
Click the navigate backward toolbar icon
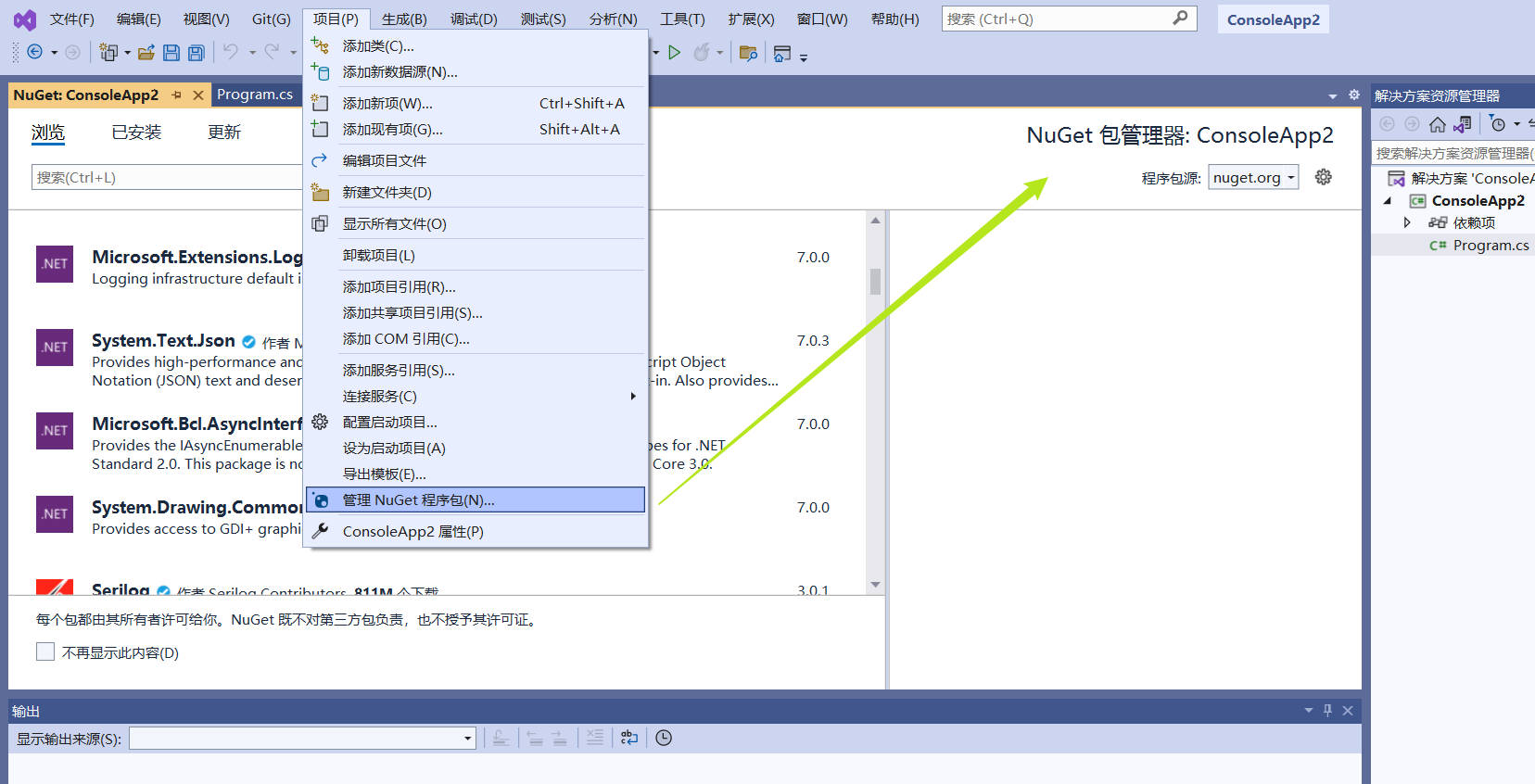pyautogui.click(x=35, y=52)
